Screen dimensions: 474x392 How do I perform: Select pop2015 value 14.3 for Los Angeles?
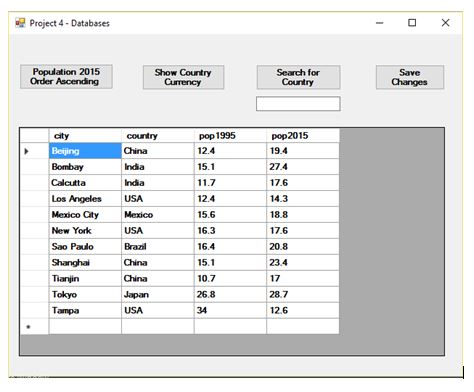[303, 199]
